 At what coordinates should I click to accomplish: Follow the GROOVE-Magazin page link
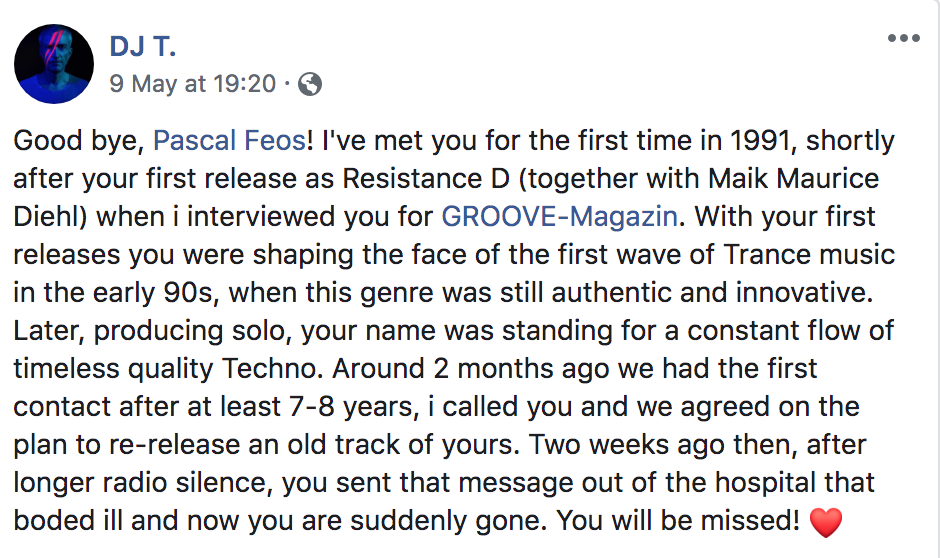click(x=560, y=216)
